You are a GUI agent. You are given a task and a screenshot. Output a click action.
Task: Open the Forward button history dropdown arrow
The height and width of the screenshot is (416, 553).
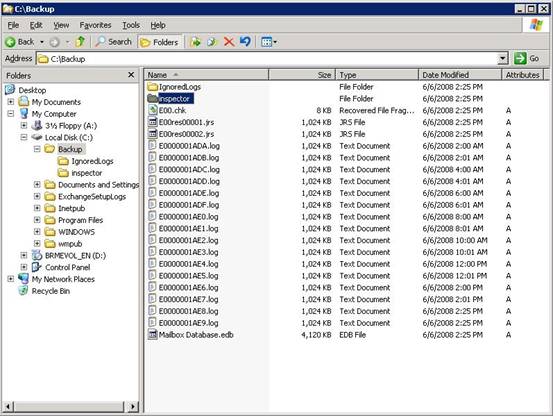67,42
